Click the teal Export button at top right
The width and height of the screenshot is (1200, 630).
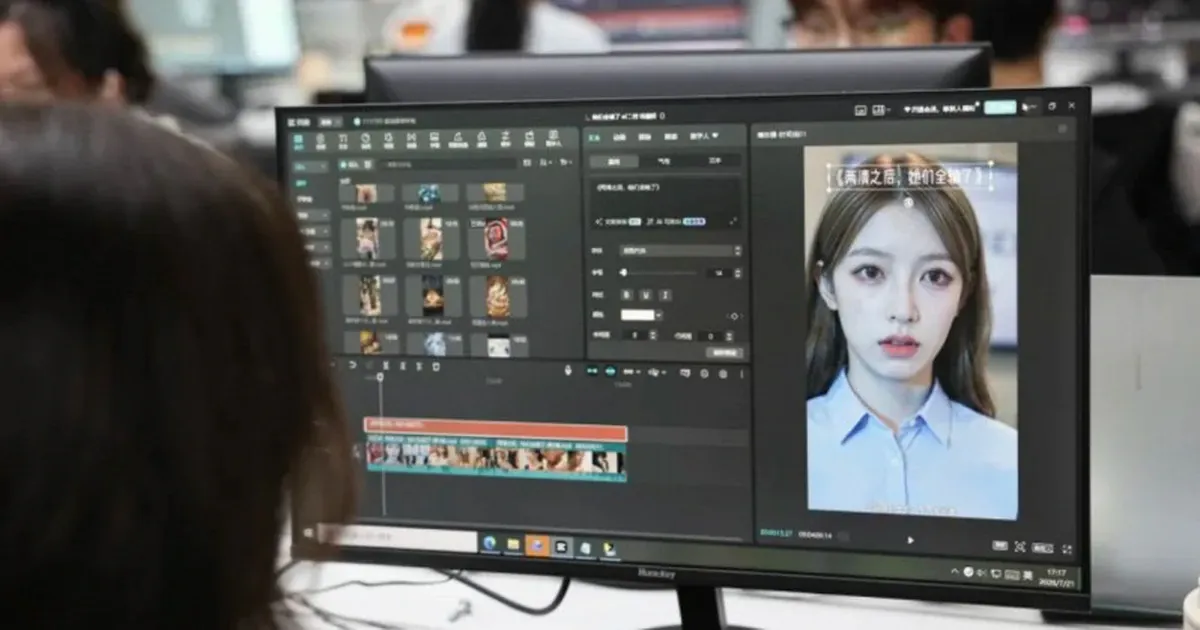[x=999, y=107]
